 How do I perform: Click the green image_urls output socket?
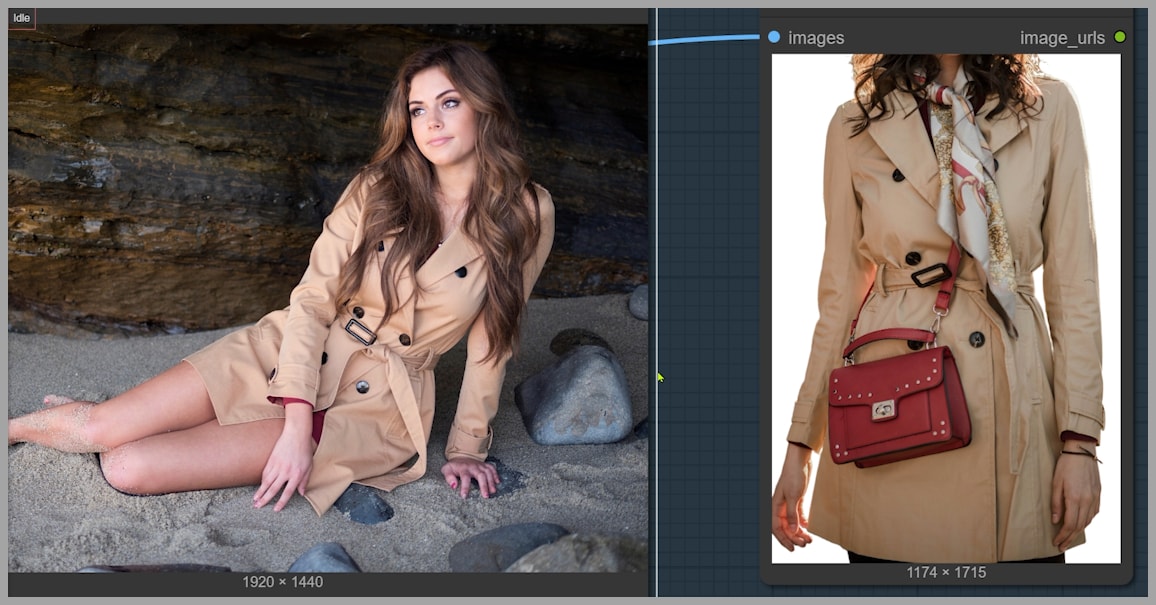coord(1119,37)
